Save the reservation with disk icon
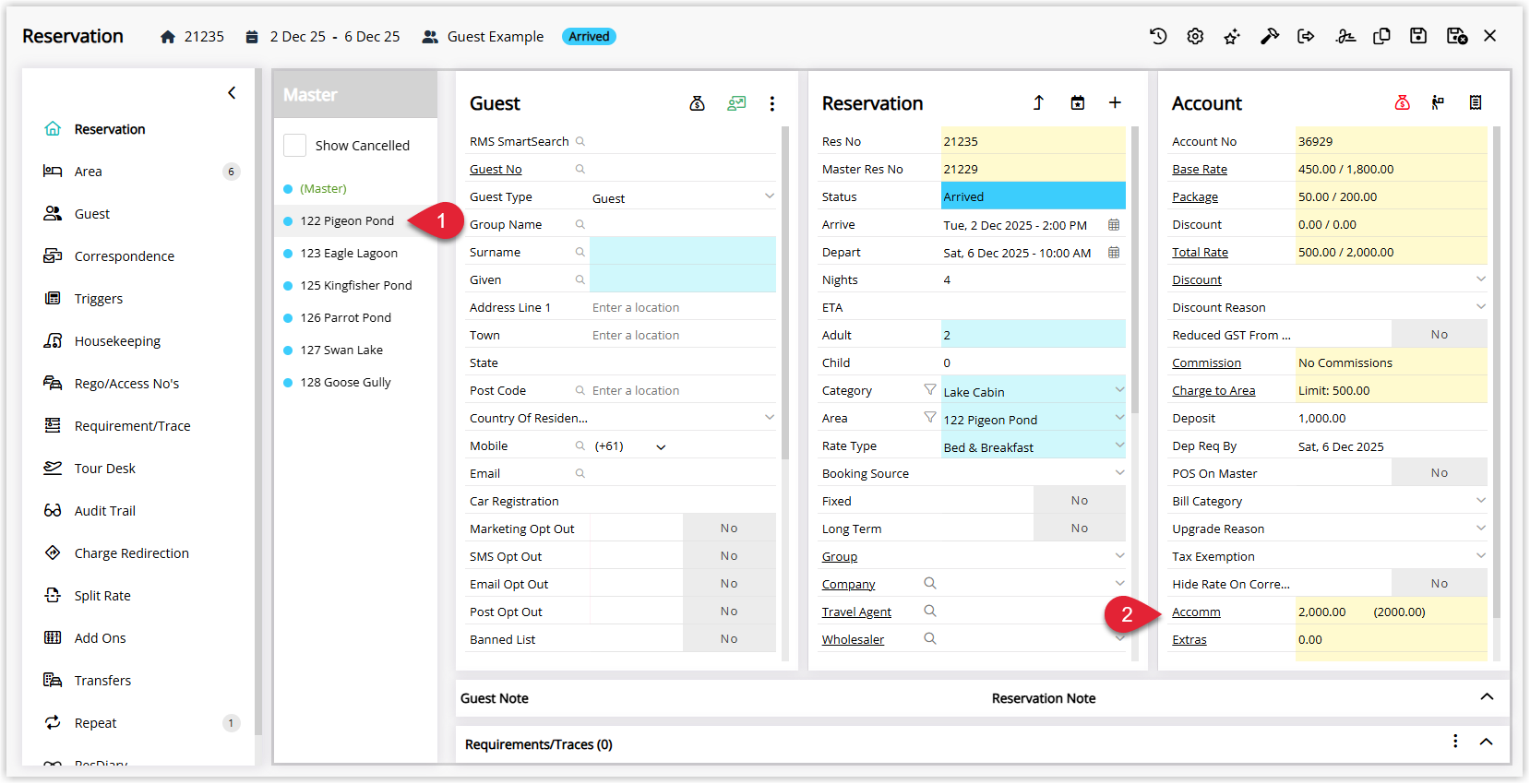The height and width of the screenshot is (784, 1530). click(1418, 36)
